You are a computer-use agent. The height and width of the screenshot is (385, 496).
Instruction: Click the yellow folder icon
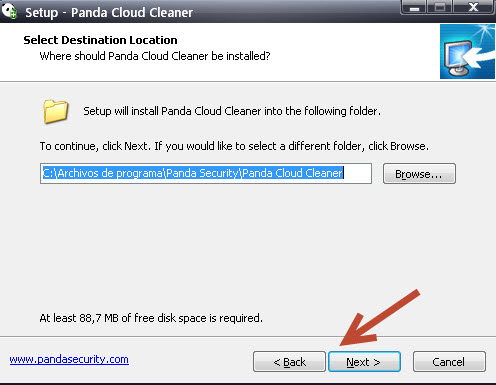pos(56,111)
